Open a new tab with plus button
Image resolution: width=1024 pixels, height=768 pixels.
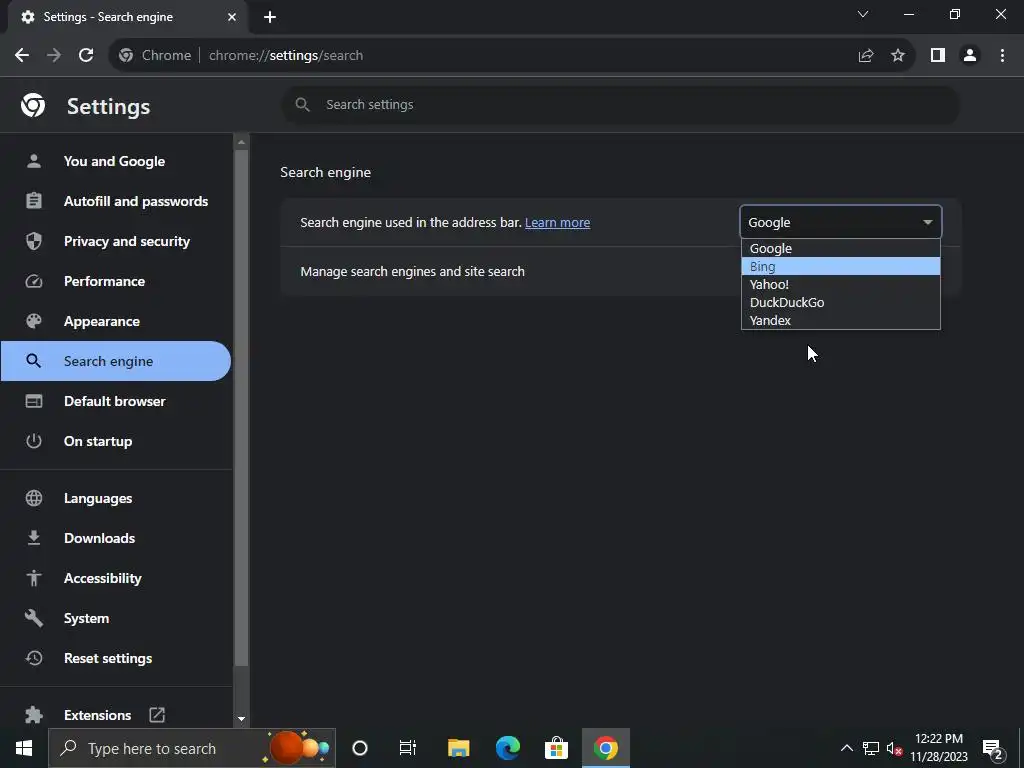(270, 17)
